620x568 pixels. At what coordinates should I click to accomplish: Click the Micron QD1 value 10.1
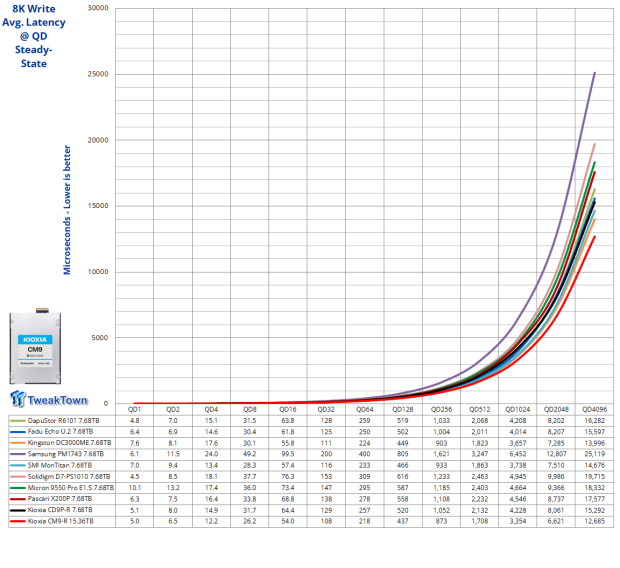coord(134,488)
